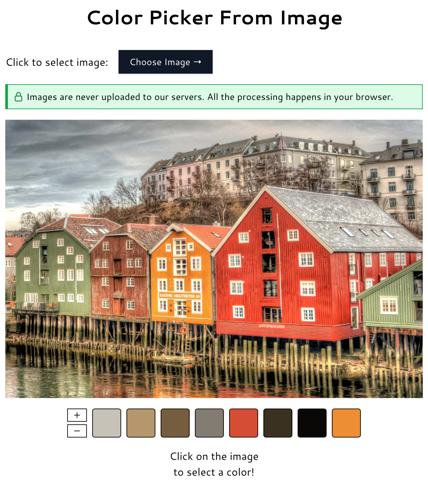Select the orange color swatch
This screenshot has height=500, width=428.
346,423
